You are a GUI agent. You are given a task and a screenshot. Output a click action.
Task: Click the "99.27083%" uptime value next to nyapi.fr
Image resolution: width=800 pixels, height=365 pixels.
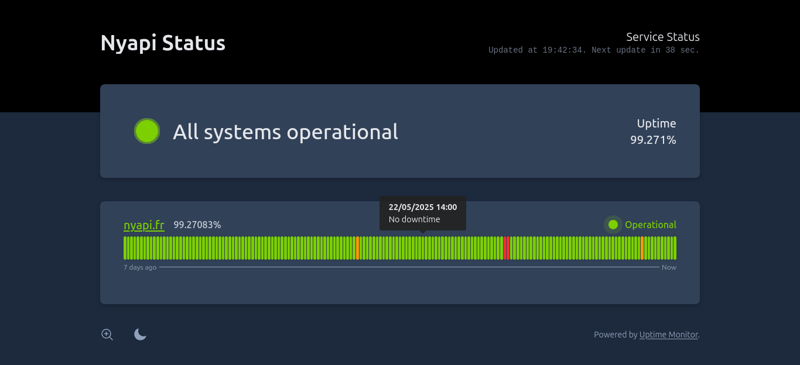coord(197,225)
